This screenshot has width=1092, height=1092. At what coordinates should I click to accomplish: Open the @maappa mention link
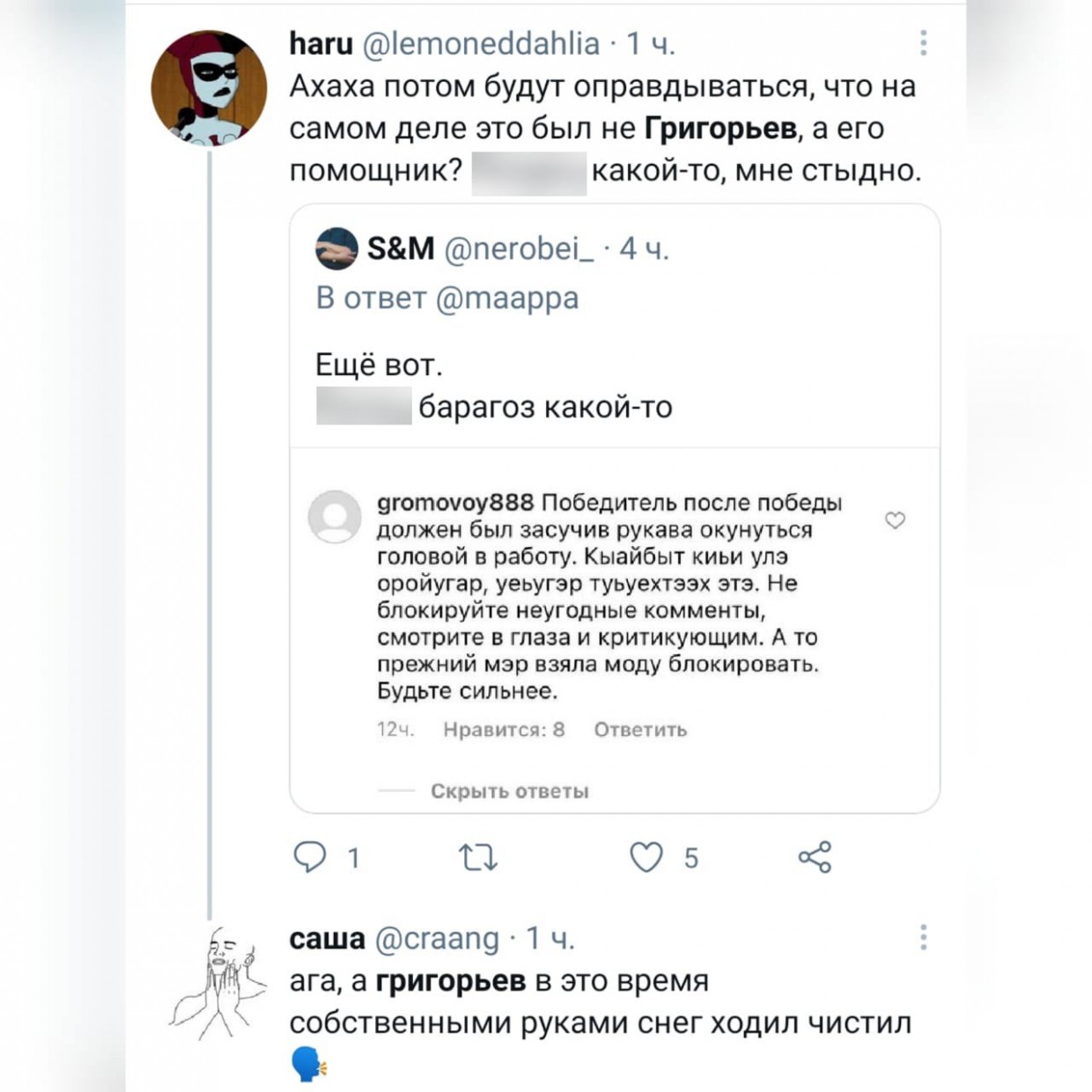(507, 298)
